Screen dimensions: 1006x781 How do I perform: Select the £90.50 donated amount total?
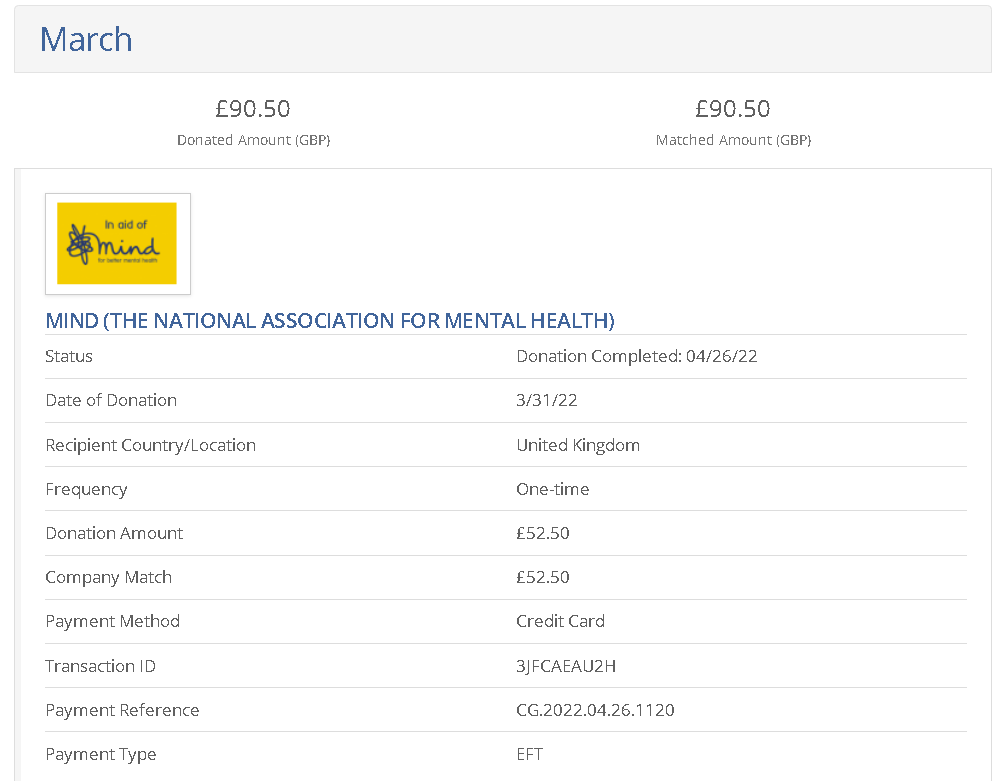tap(253, 108)
